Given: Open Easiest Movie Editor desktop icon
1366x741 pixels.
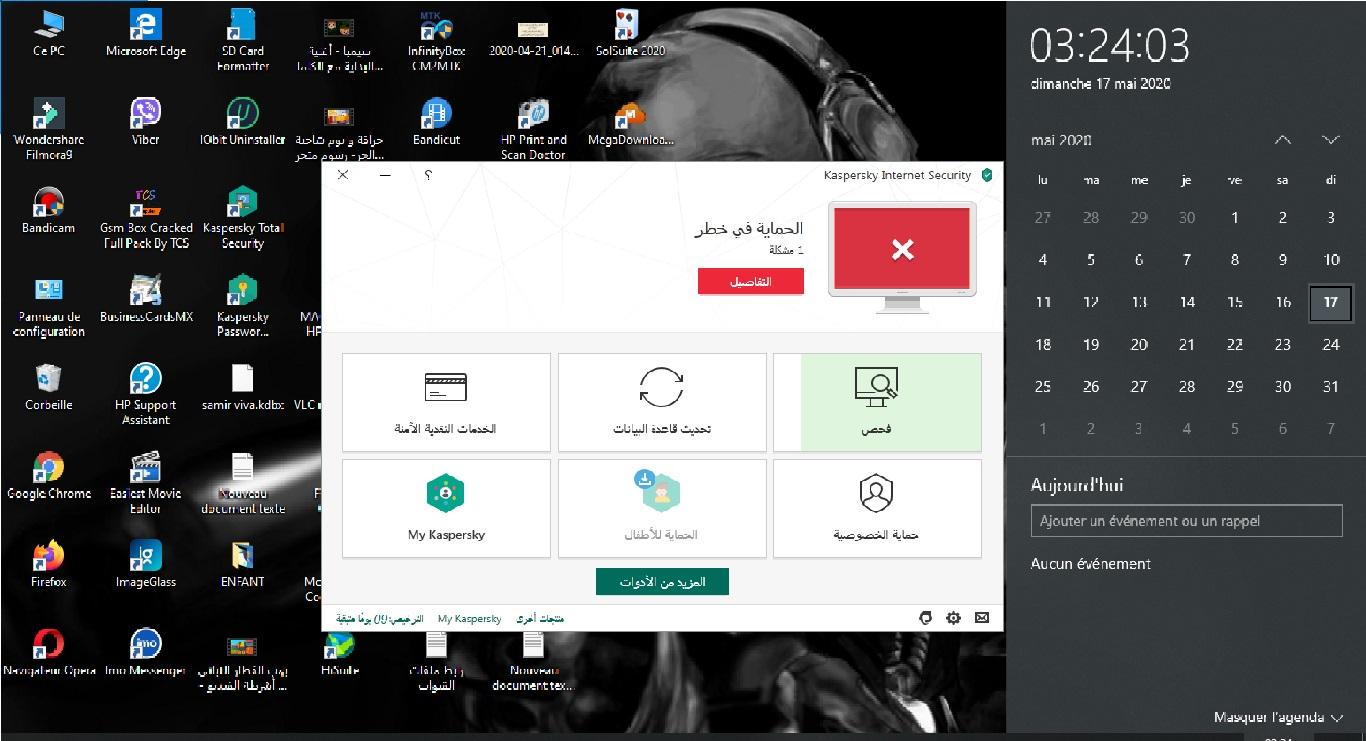Looking at the screenshot, I should (146, 483).
